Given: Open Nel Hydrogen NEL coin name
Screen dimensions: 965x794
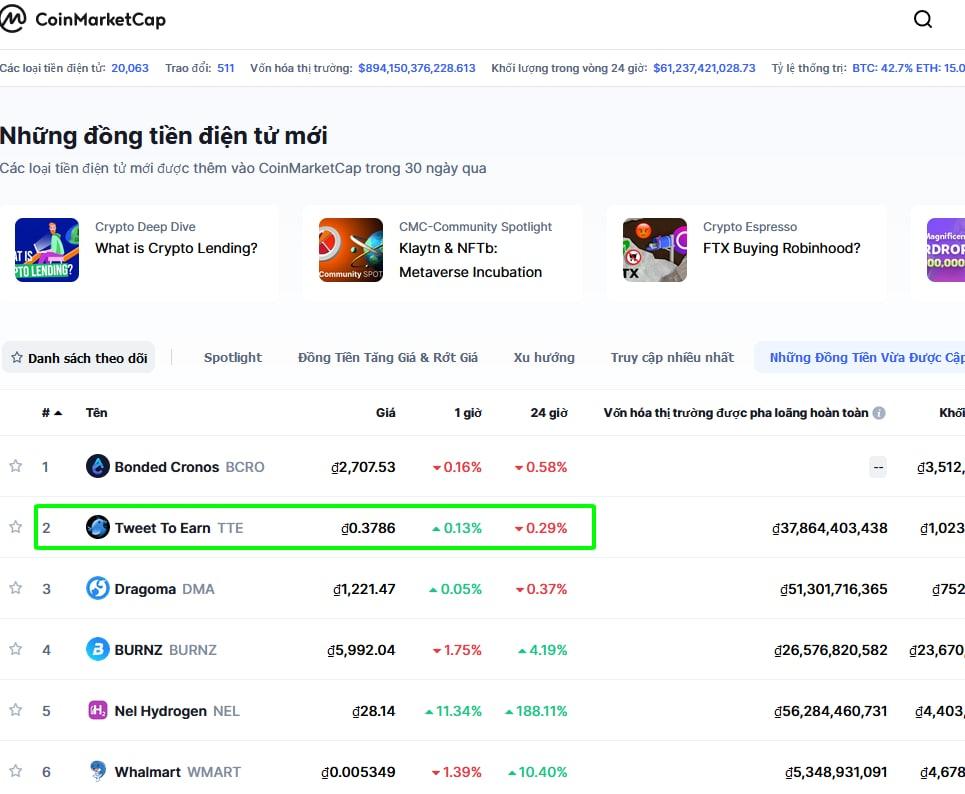Looking at the screenshot, I should point(177,710).
